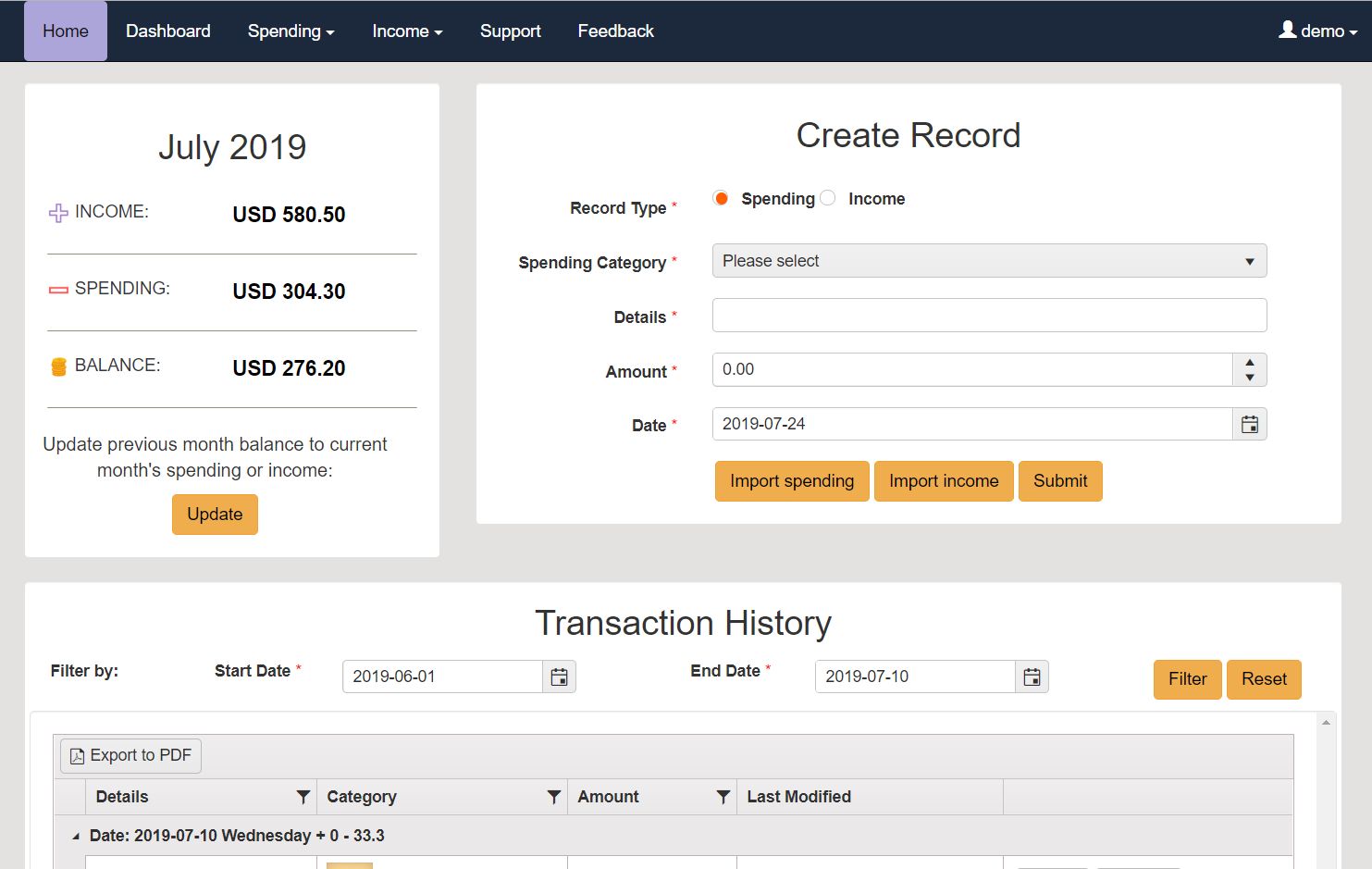Viewport: 1372px width, 869px height.
Task: Click into the Details text field
Action: point(988,316)
